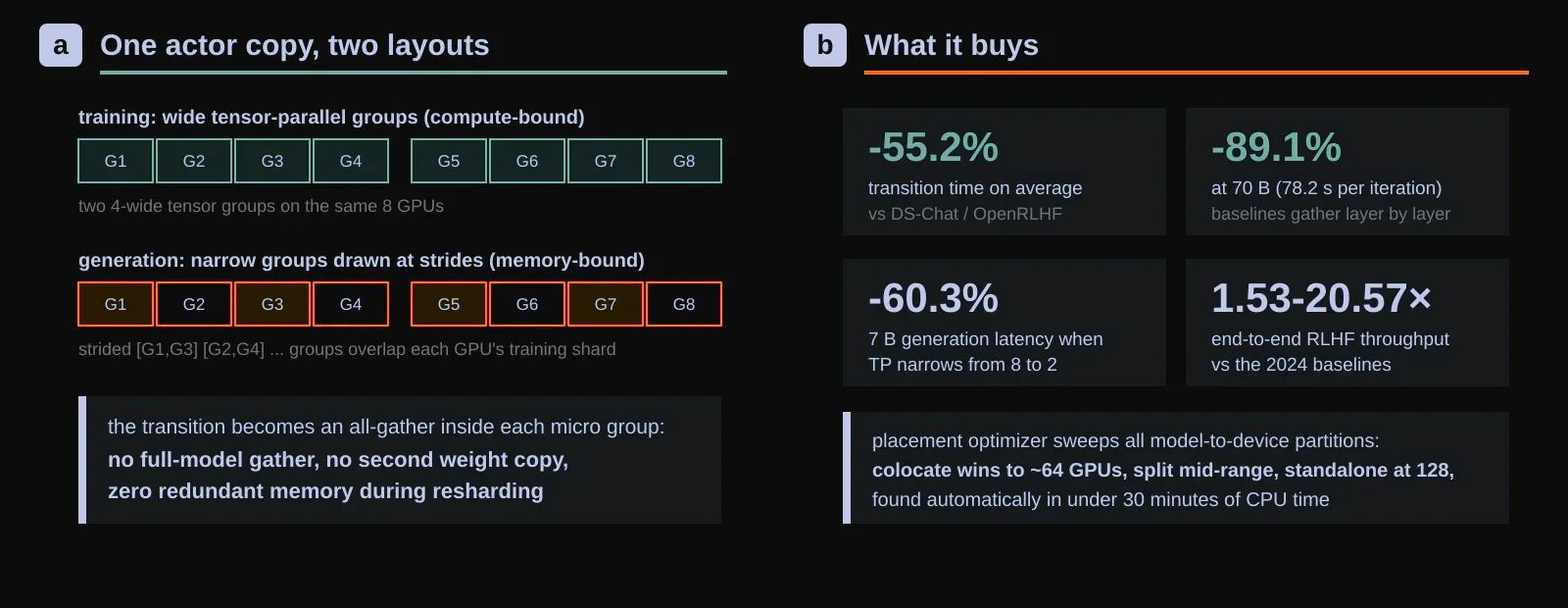The width and height of the screenshot is (1568, 608).
Task: Select orange-filled G7 in generation row
Action: (x=606, y=304)
